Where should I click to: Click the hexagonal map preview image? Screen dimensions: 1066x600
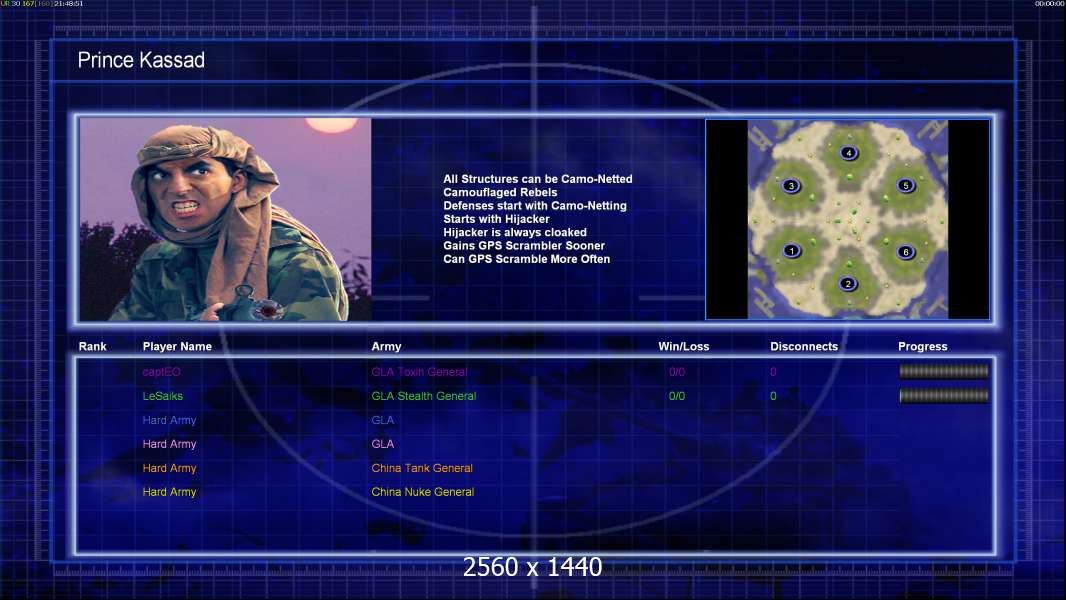pyautogui.click(x=848, y=219)
